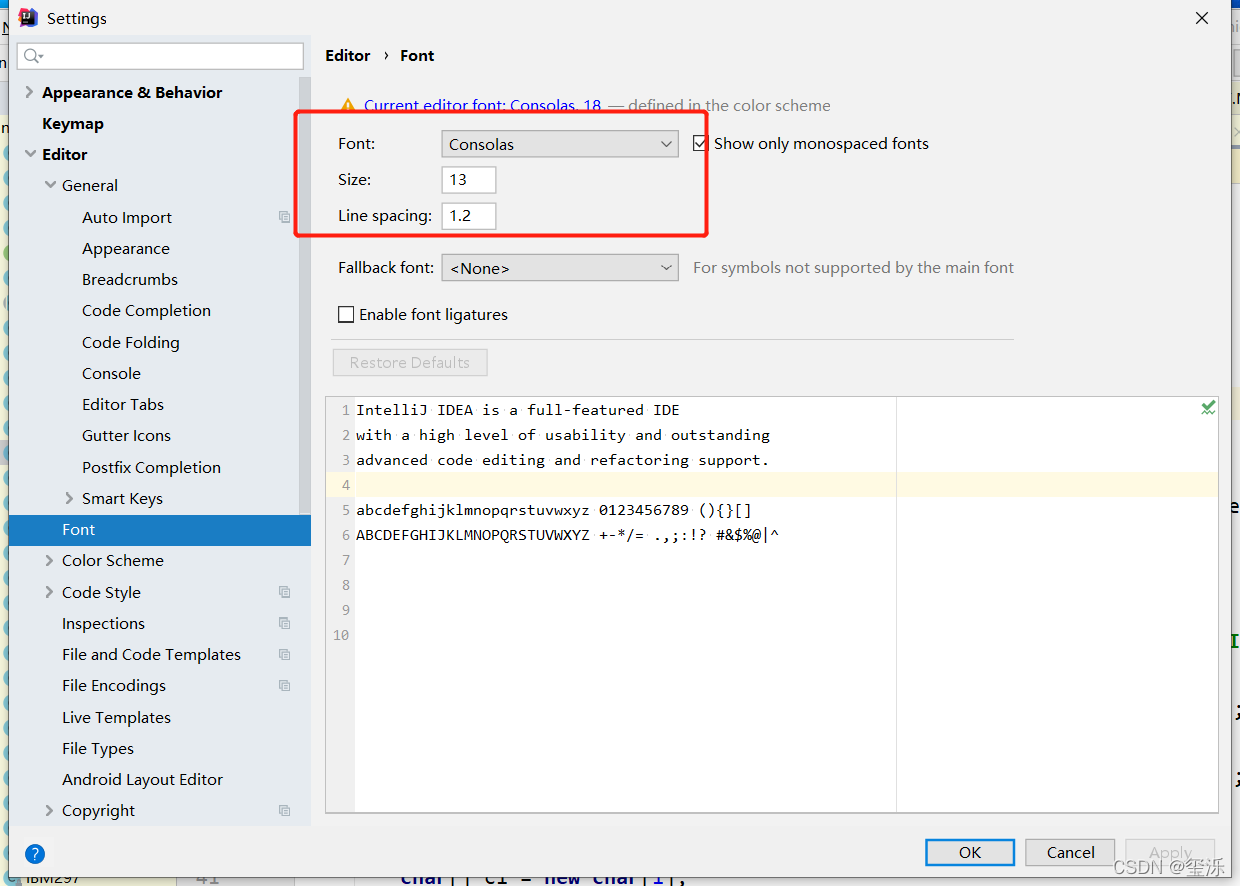1240x886 pixels.
Task: Click the per-project copy icon beside Copyright
Action: (x=284, y=810)
